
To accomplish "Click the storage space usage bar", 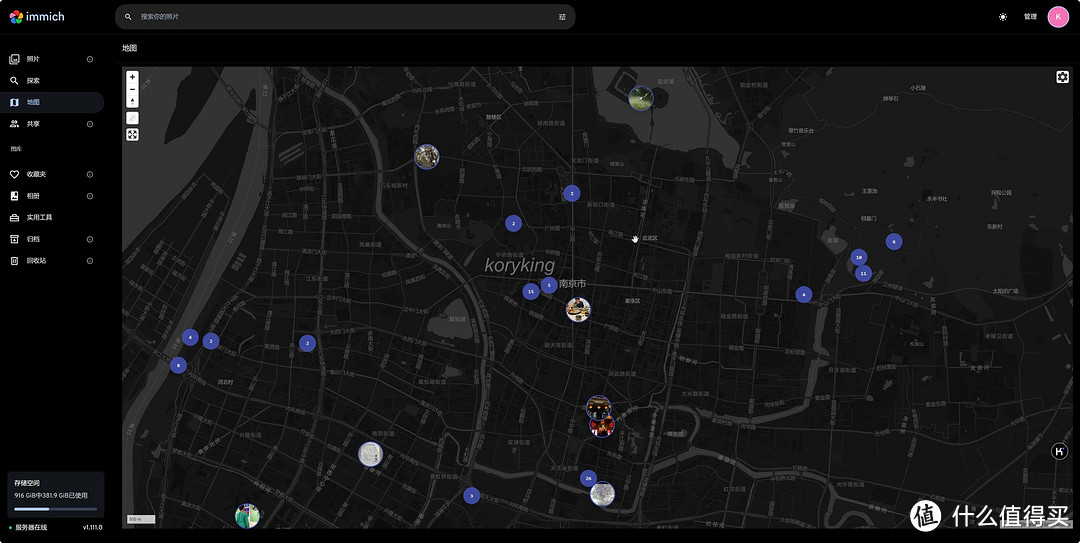I will point(55,508).
